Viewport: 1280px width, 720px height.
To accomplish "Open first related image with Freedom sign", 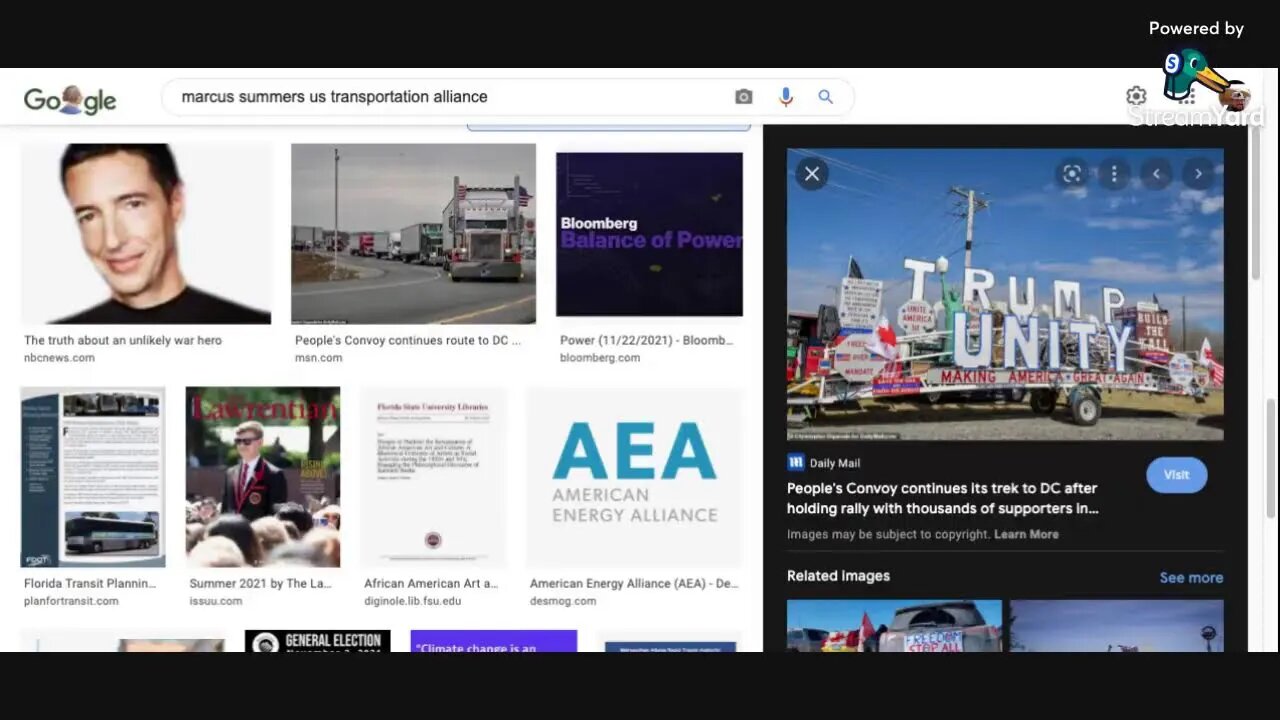I will [894, 626].
